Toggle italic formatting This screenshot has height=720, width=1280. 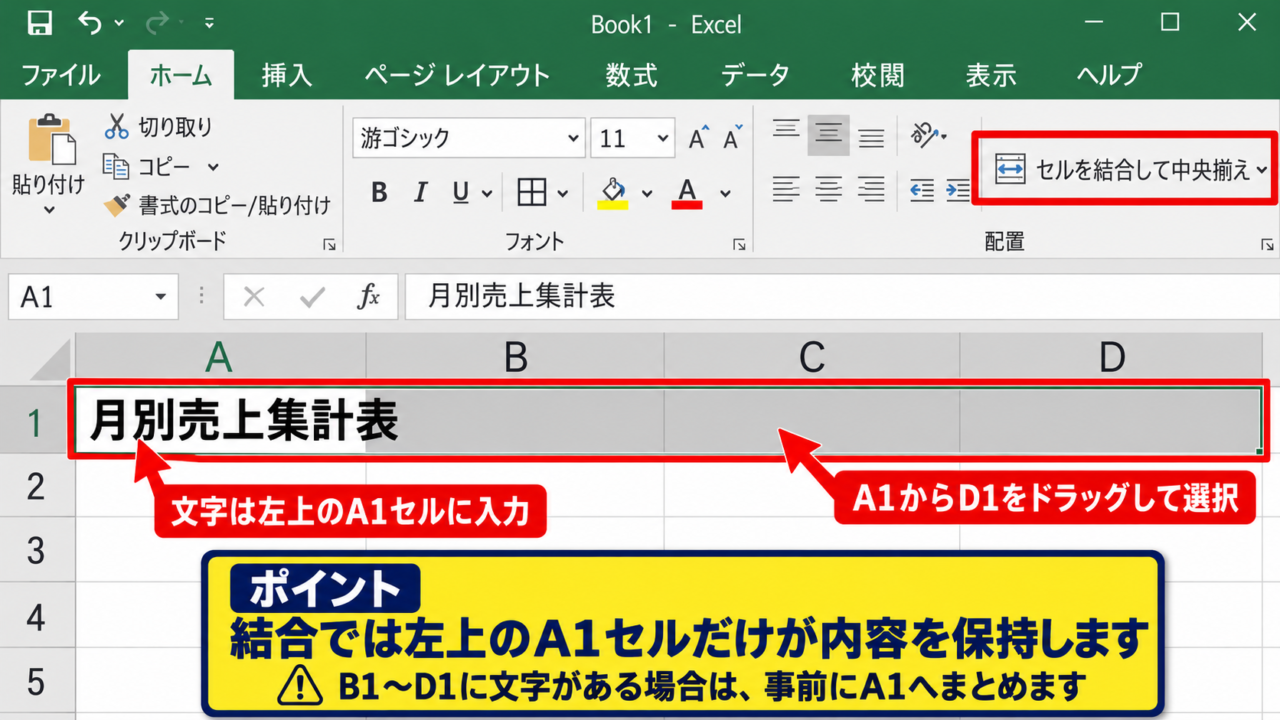[x=421, y=192]
